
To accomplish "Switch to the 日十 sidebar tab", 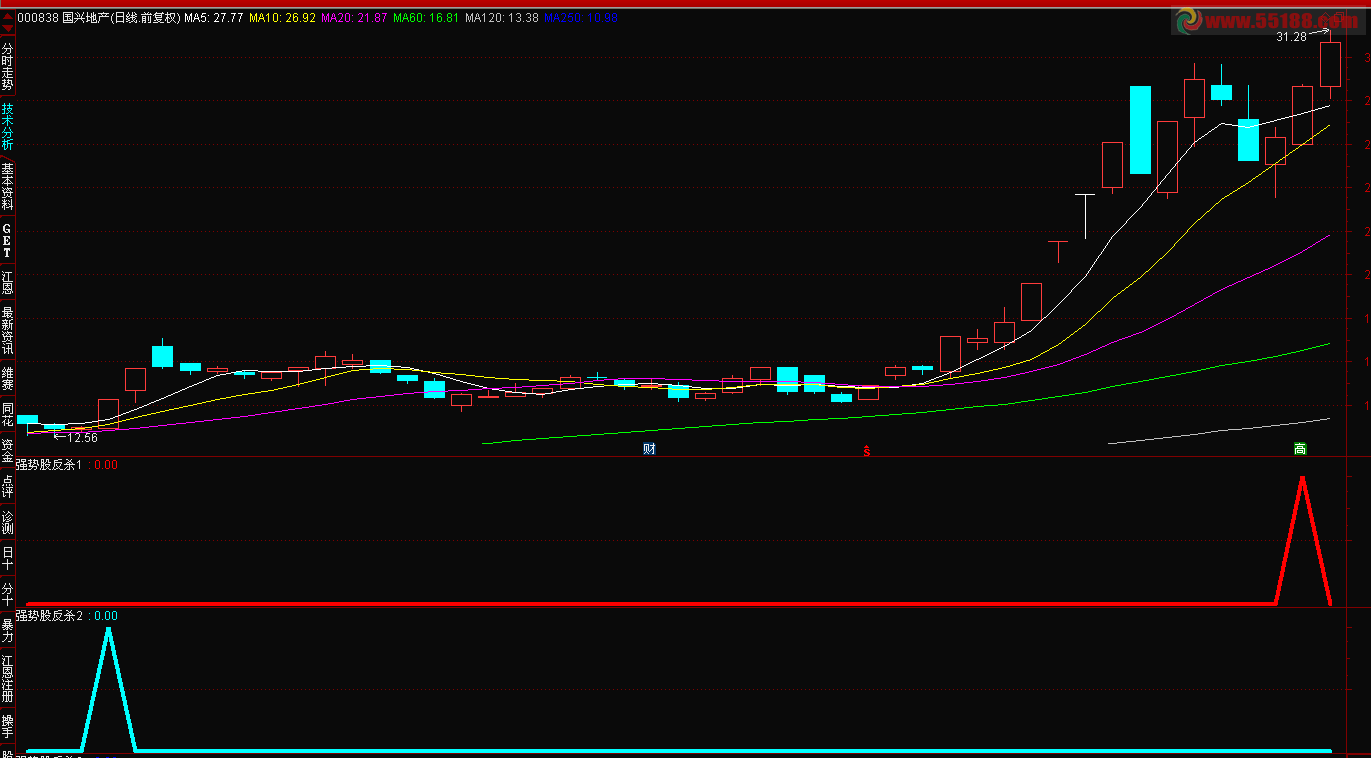I will coord(7,558).
